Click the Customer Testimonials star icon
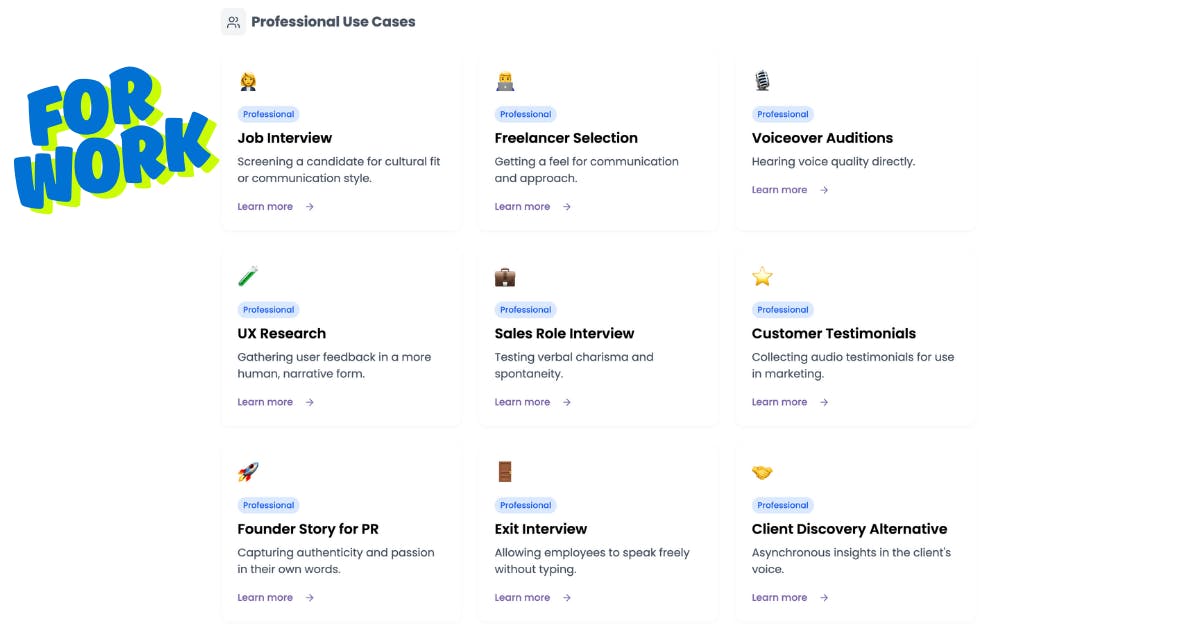This screenshot has height=630, width=1200. click(x=762, y=276)
